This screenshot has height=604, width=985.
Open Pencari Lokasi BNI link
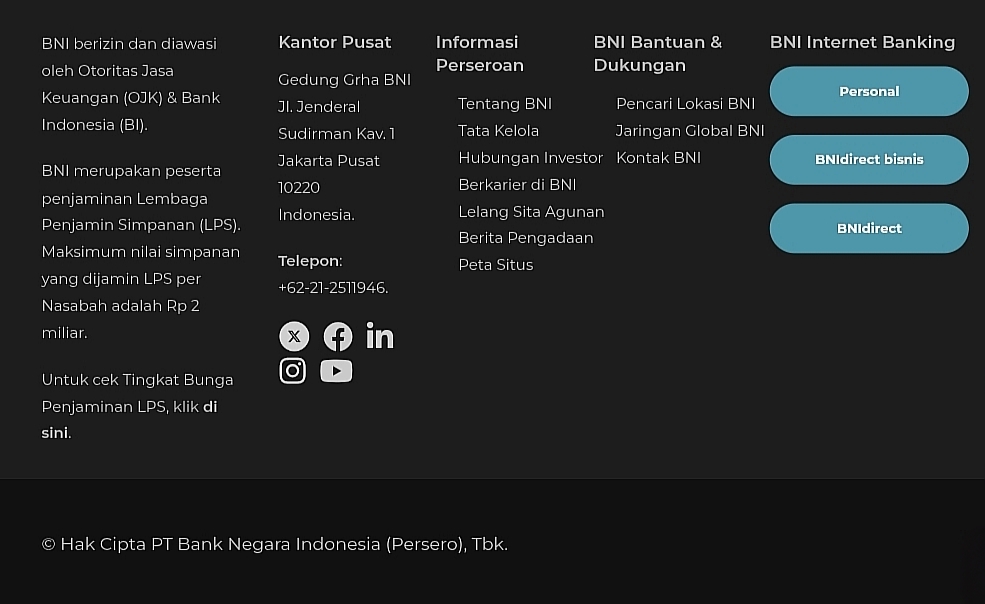[x=685, y=104]
